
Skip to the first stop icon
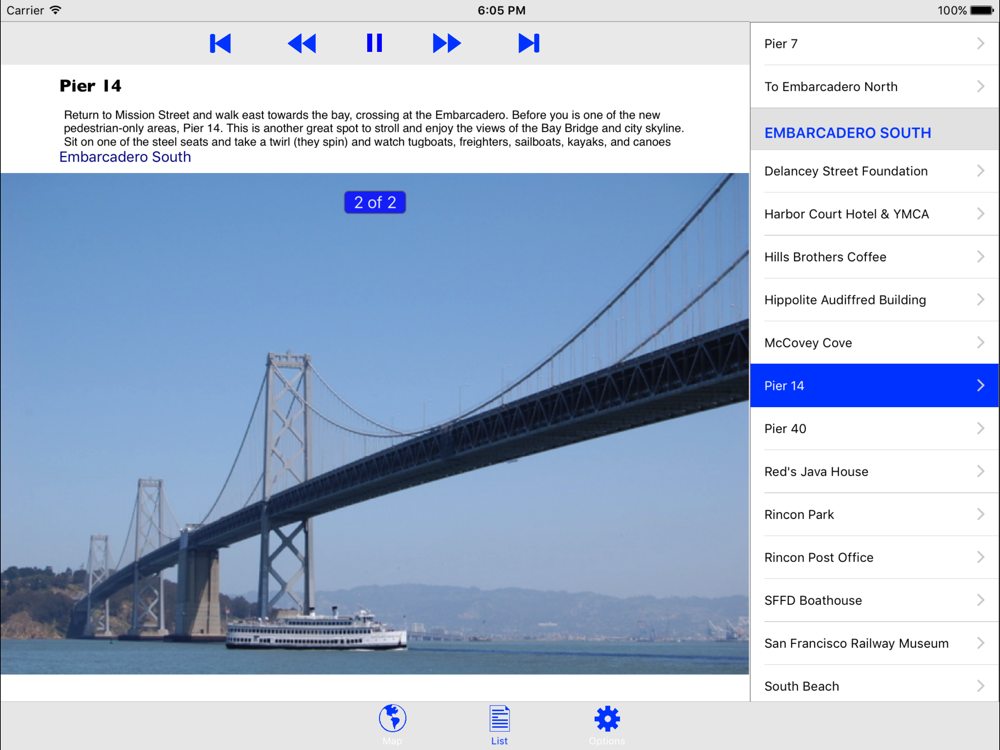[220, 43]
